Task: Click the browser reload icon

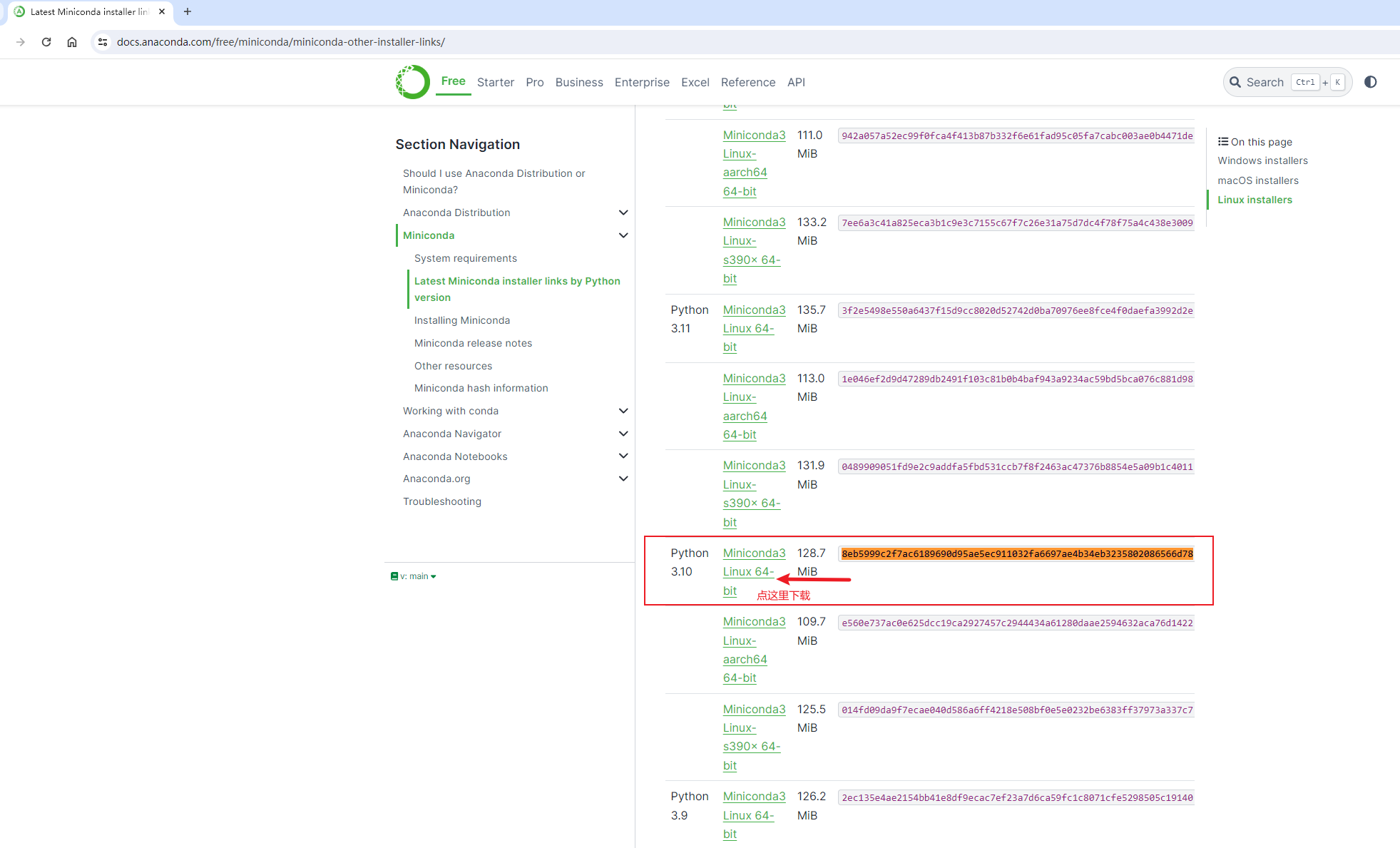Action: click(x=46, y=42)
